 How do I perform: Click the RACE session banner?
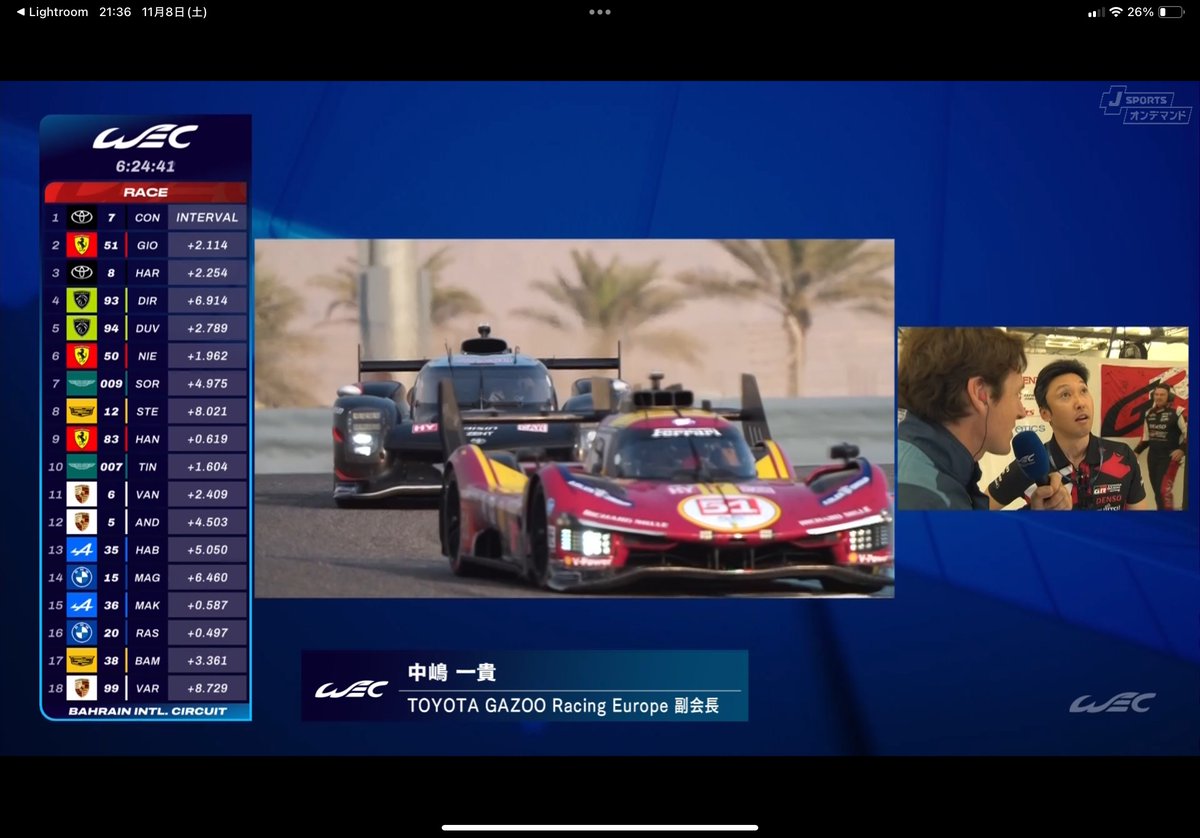click(x=146, y=192)
